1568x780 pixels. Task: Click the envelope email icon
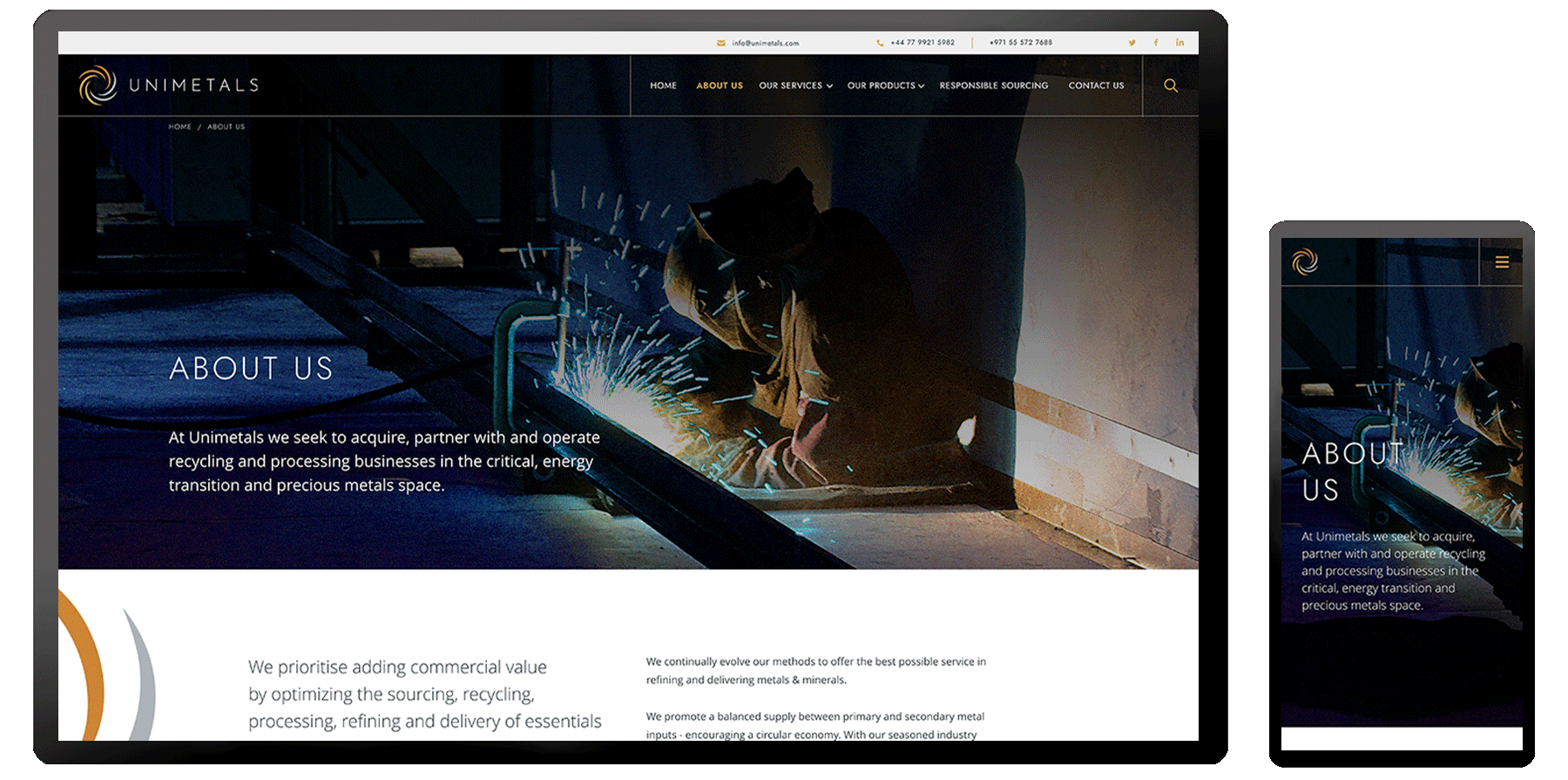(721, 43)
